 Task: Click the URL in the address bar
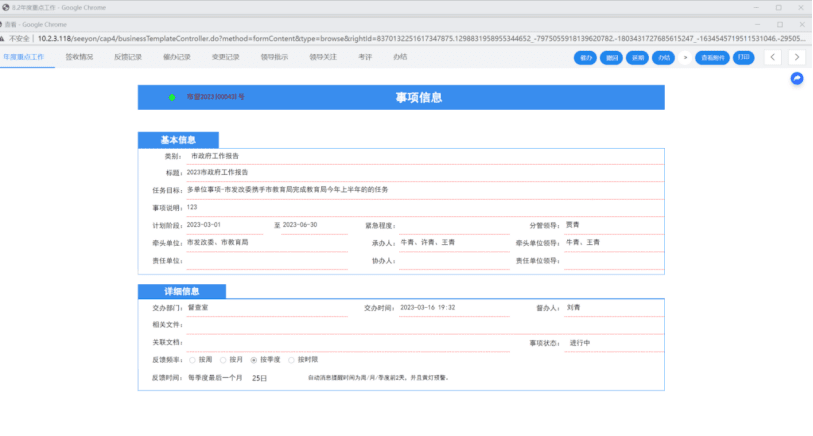(x=421, y=39)
